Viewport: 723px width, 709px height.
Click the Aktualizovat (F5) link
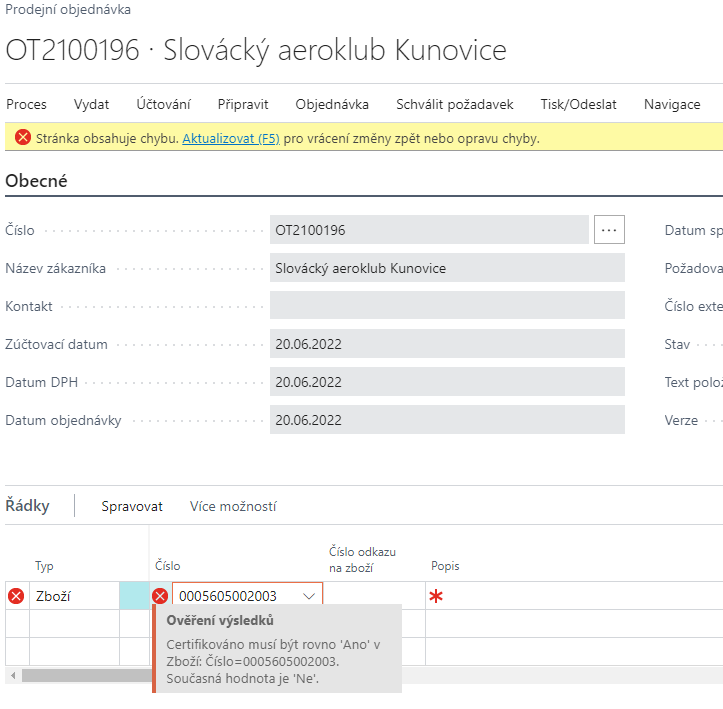coord(230,139)
